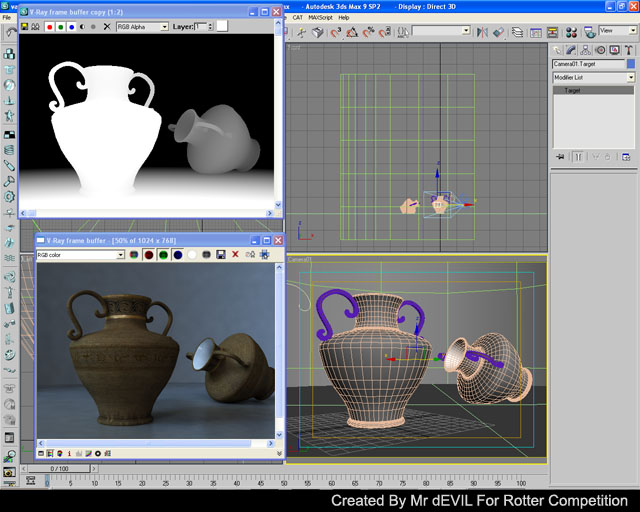Save the render in V-Ray frame buffer

click(x=220, y=255)
